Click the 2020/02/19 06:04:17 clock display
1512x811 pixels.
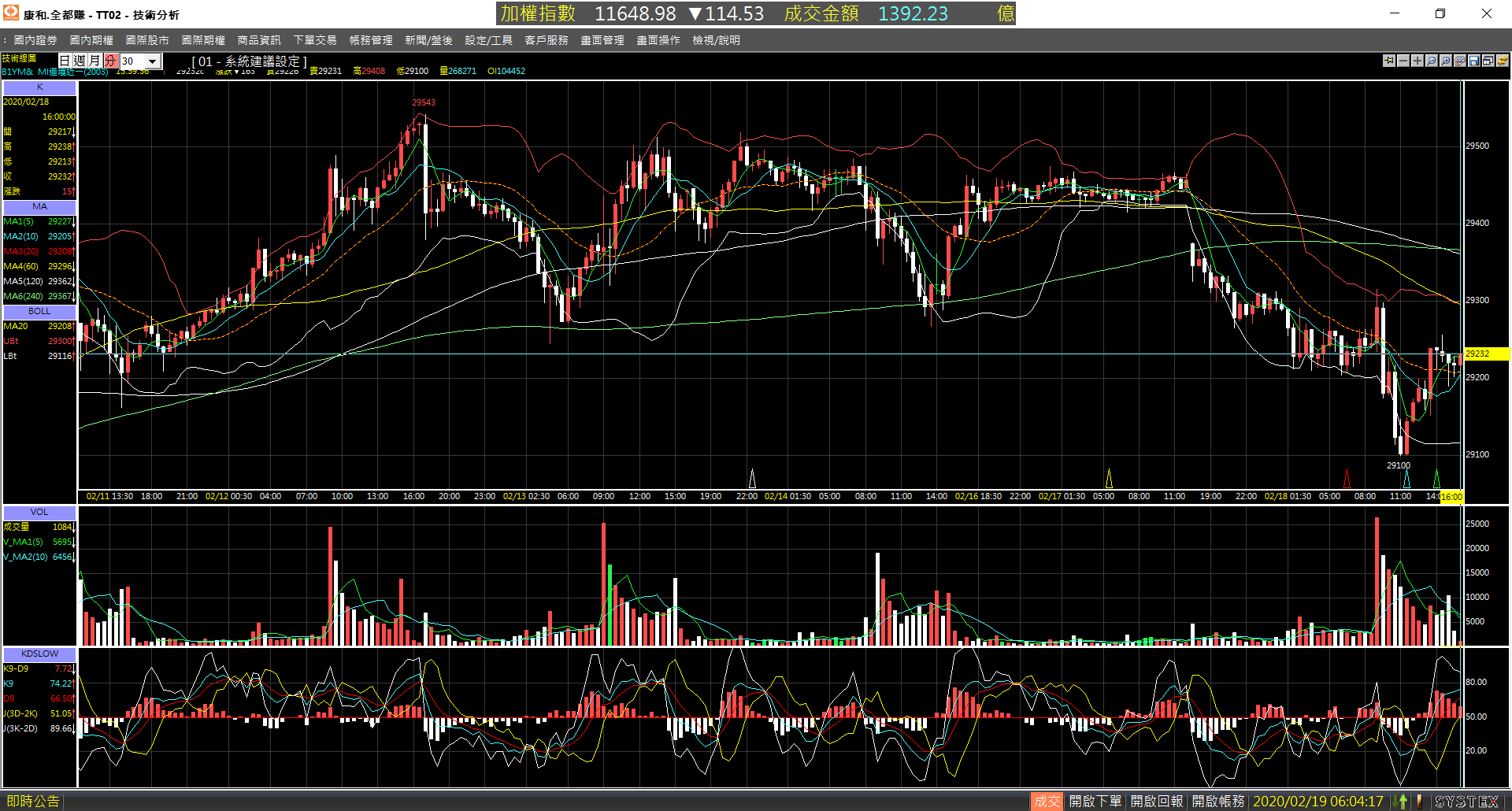pyautogui.click(x=1318, y=802)
